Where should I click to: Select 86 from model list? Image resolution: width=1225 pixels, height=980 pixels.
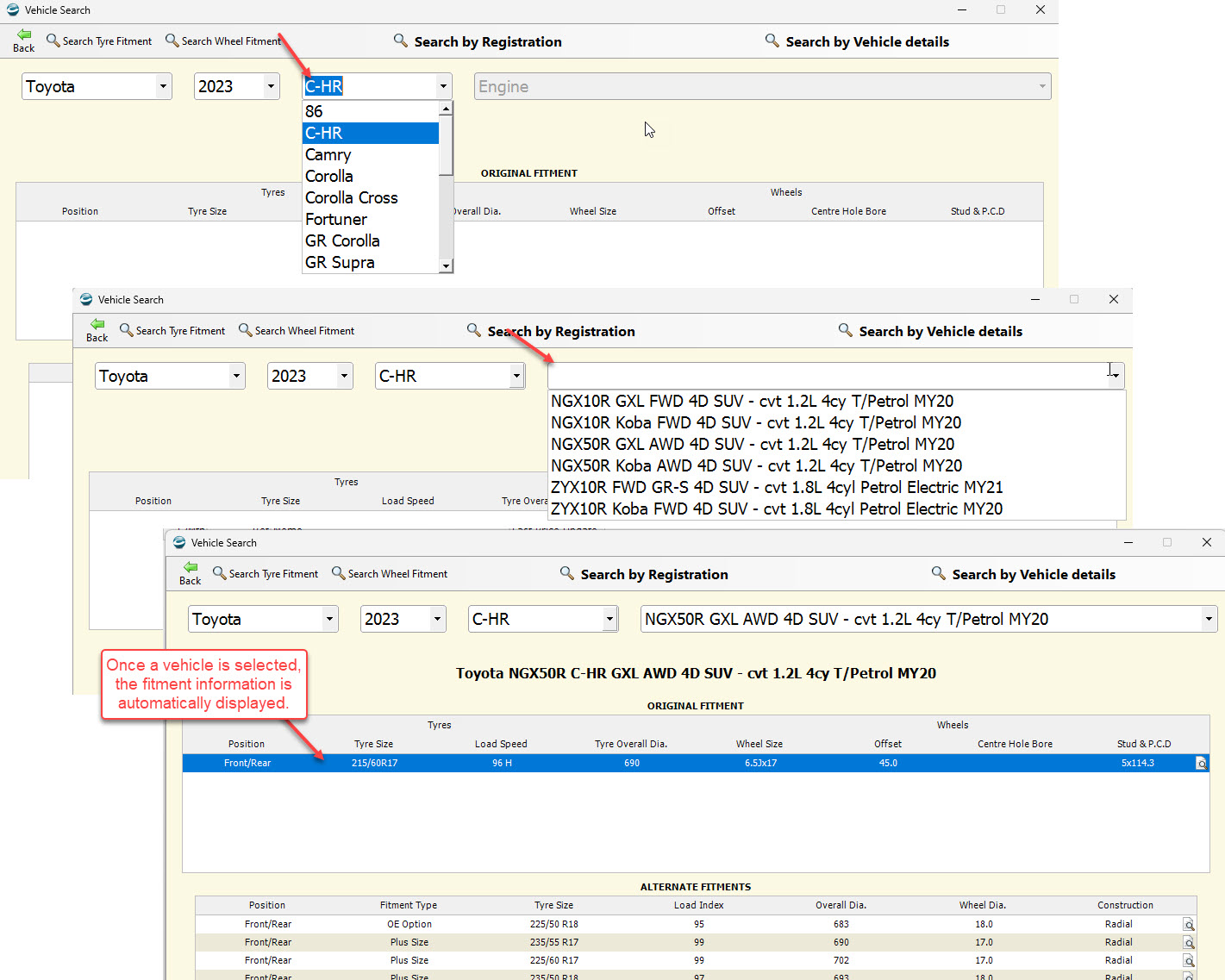pos(371,111)
